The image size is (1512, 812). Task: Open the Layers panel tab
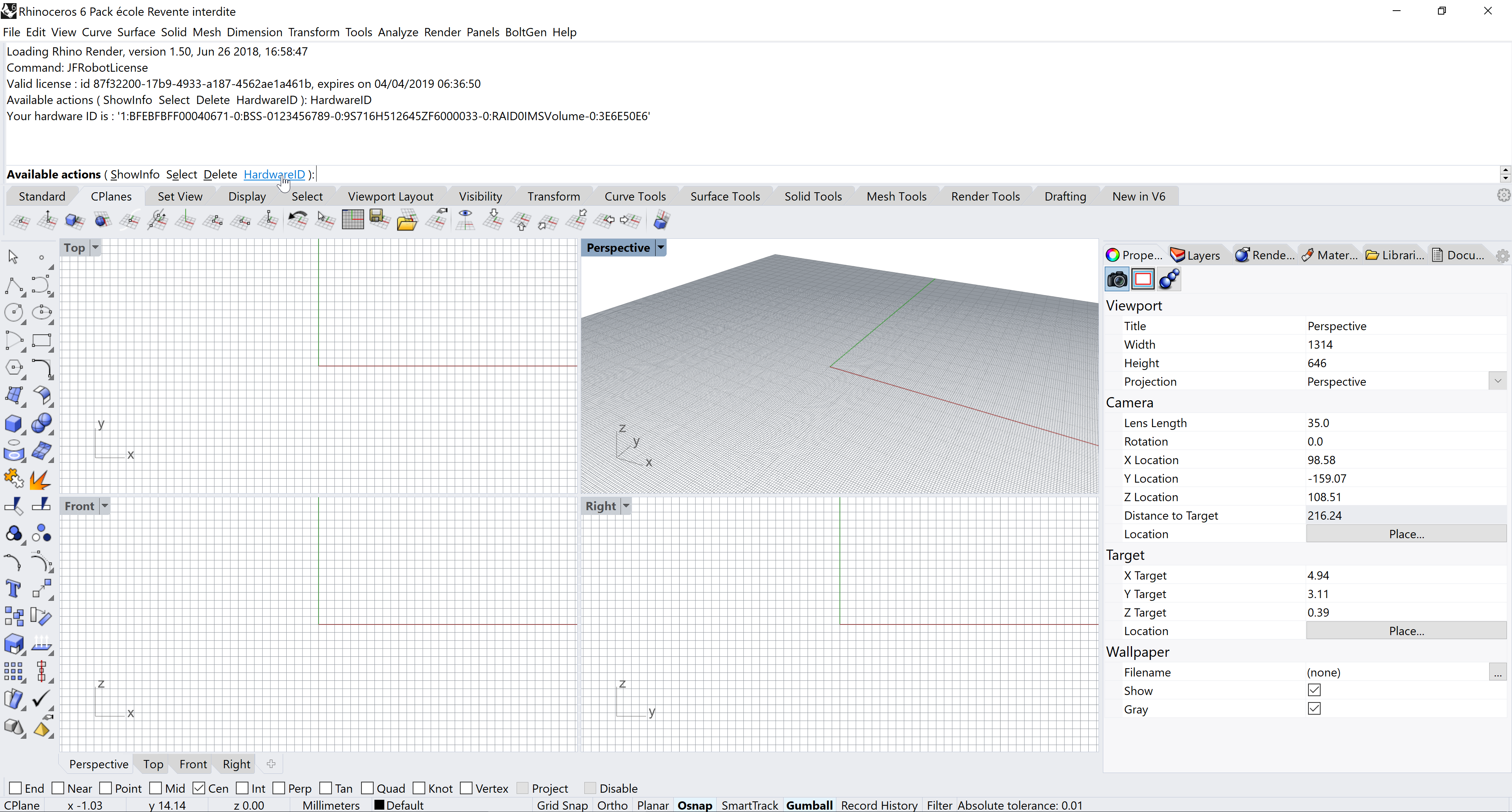1196,255
